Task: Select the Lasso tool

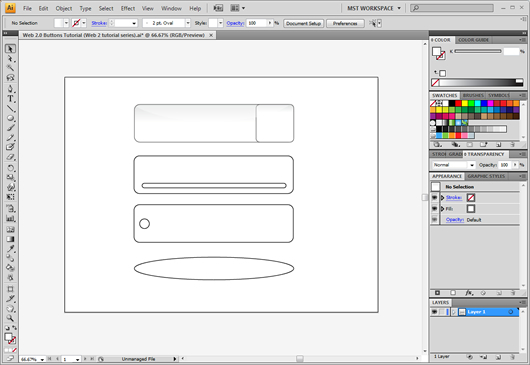Action: [10, 78]
